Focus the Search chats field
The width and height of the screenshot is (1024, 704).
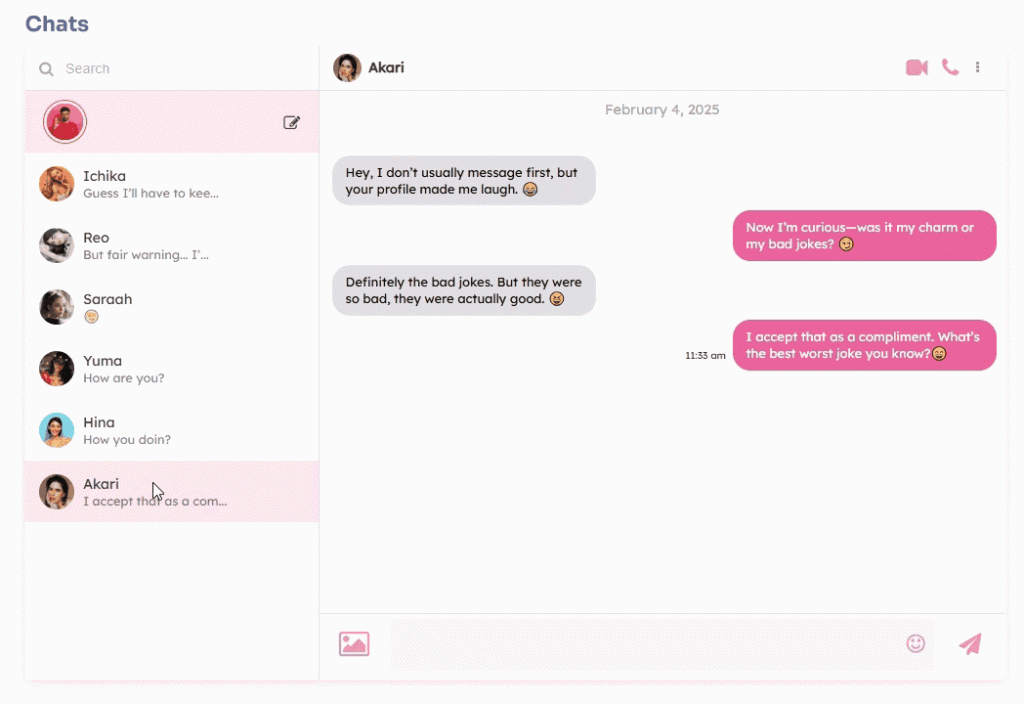point(172,69)
